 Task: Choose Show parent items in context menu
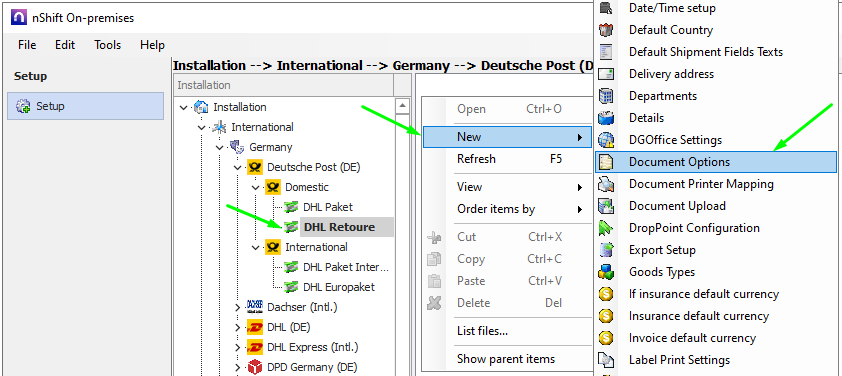(x=507, y=359)
